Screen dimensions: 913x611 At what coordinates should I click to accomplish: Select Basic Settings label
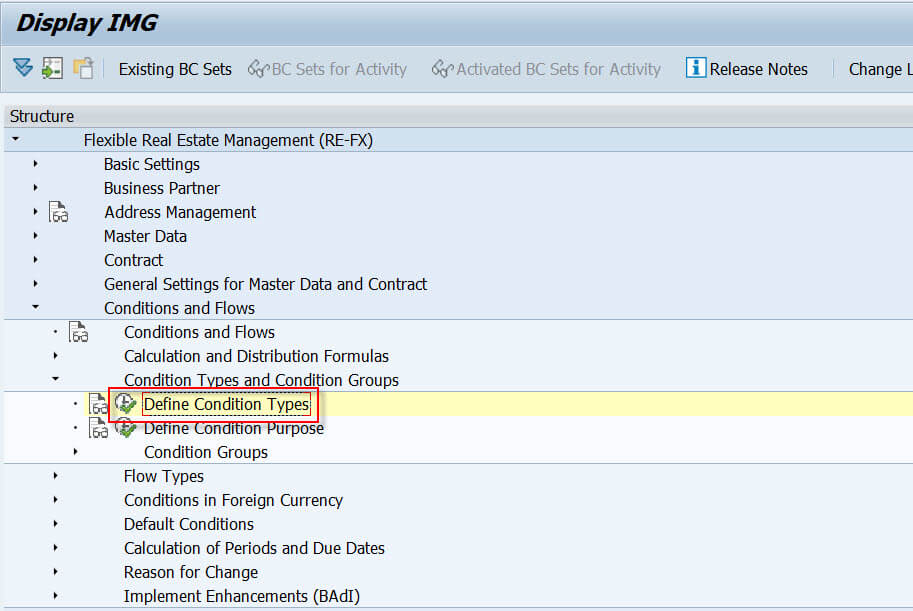[151, 164]
